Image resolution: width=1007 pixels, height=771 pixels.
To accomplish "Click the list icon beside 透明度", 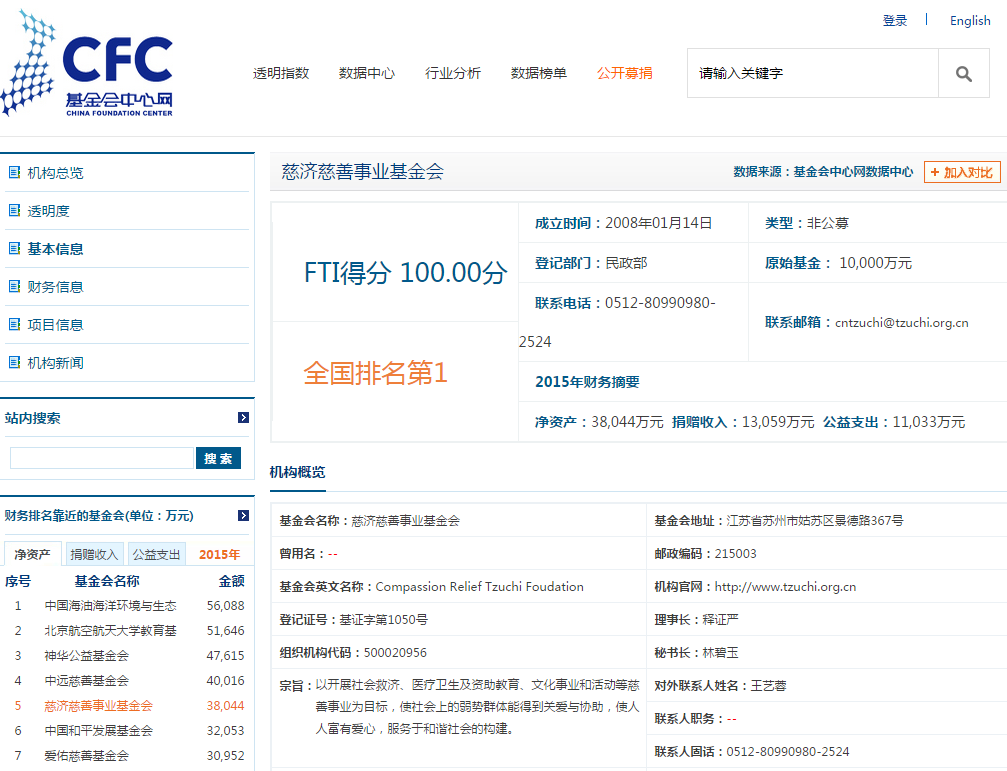I will pos(14,211).
